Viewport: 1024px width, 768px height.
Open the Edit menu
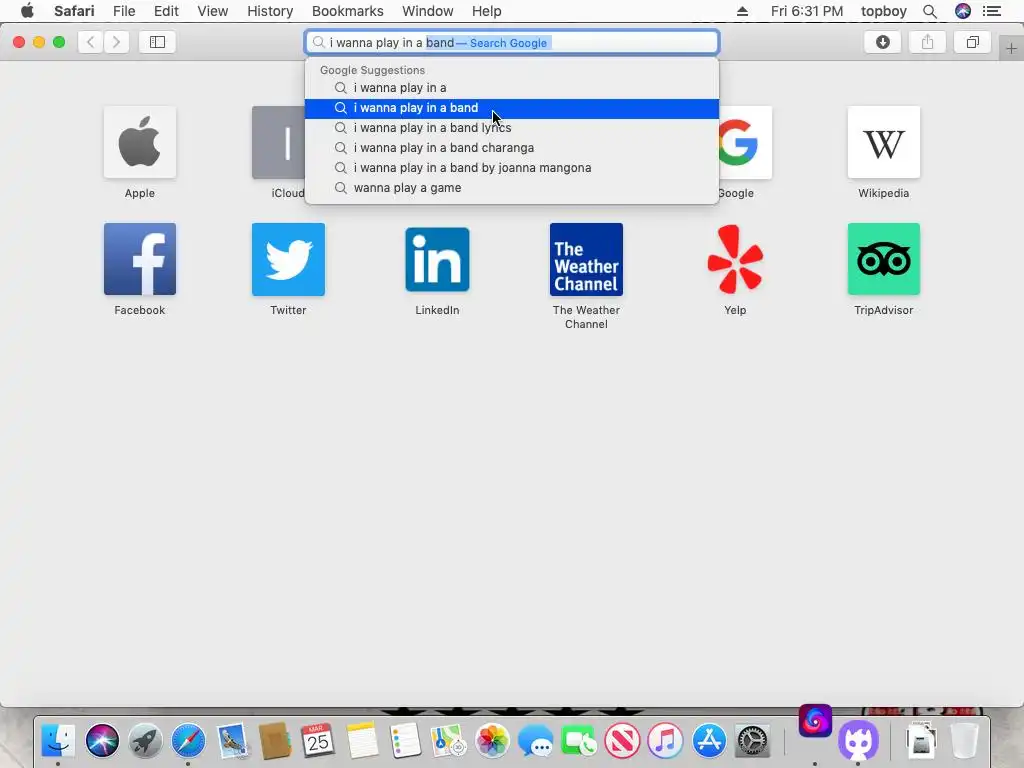click(x=166, y=11)
